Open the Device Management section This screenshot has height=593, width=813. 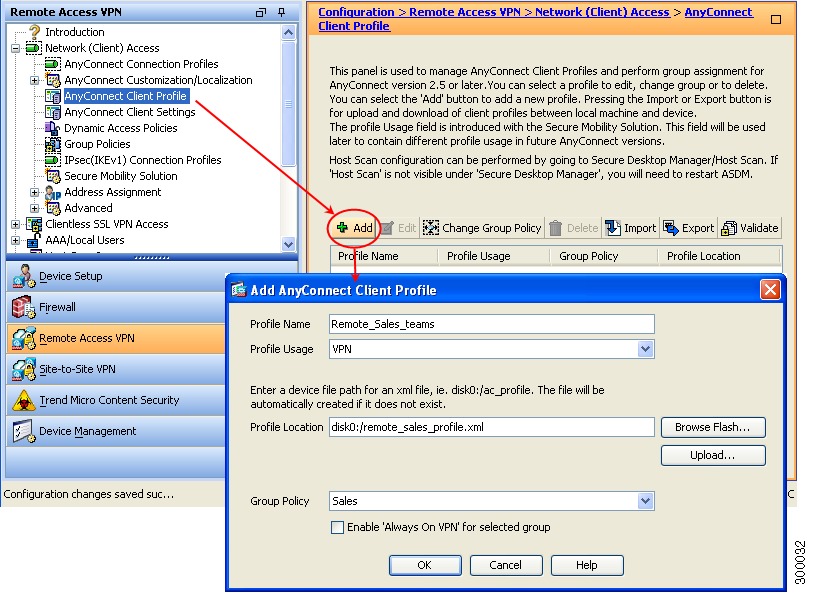pyautogui.click(x=116, y=431)
